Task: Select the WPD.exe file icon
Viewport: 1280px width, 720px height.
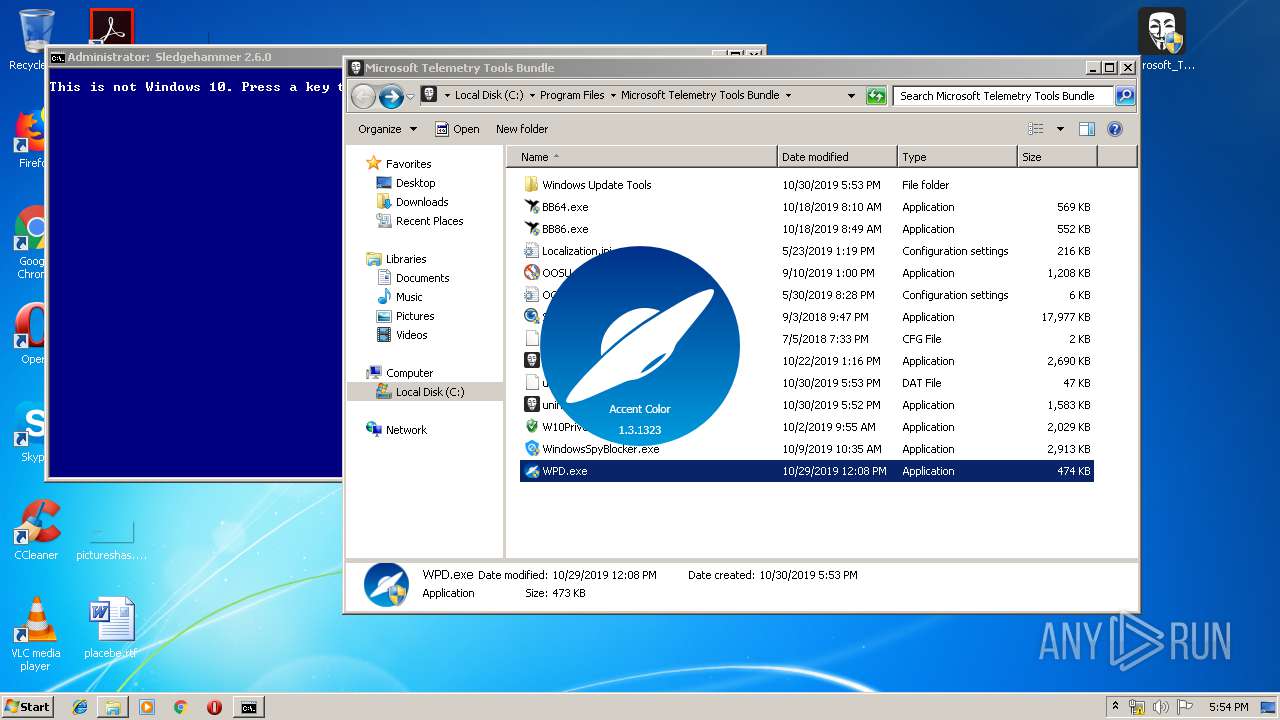Action: (532, 471)
